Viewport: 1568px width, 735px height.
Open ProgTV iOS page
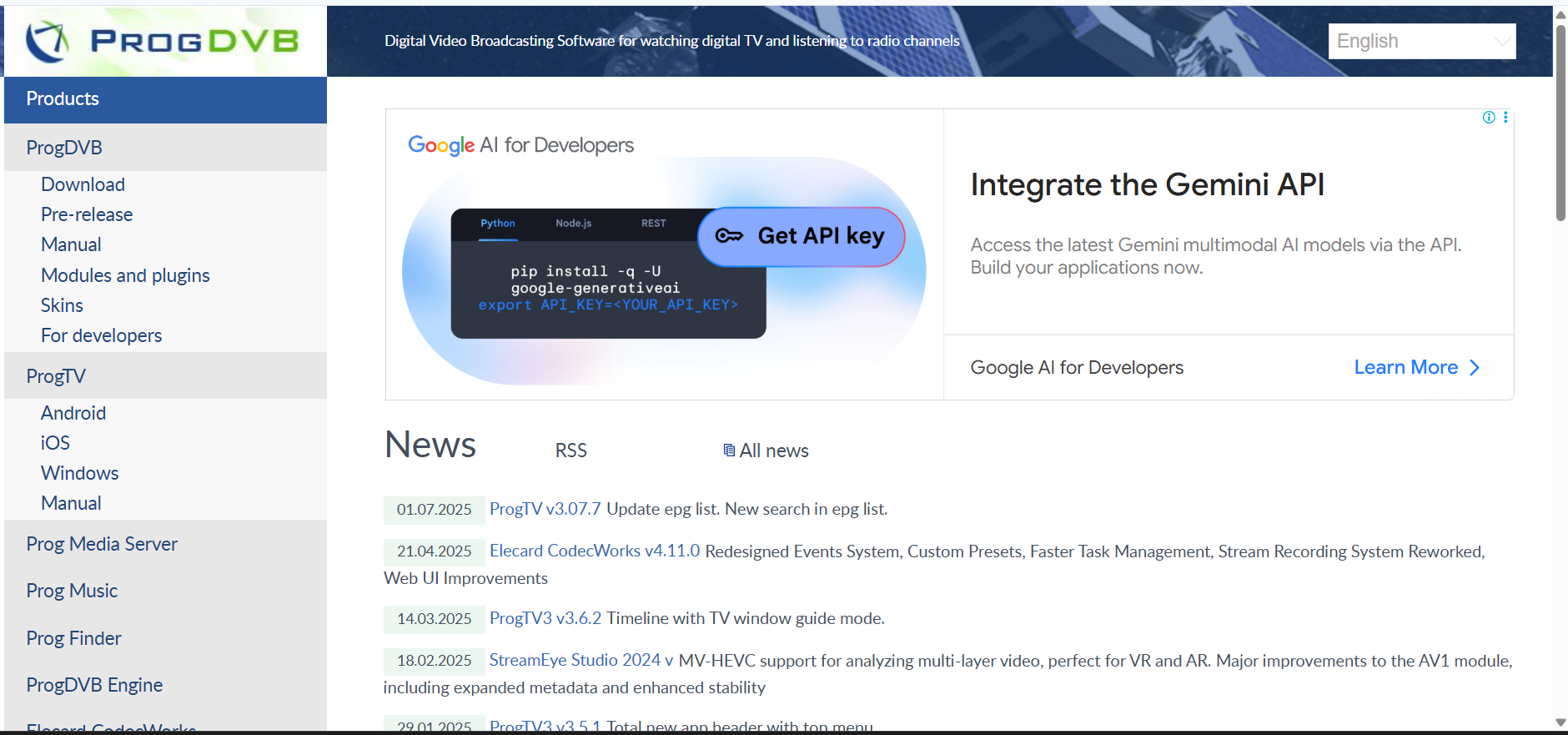pos(55,443)
